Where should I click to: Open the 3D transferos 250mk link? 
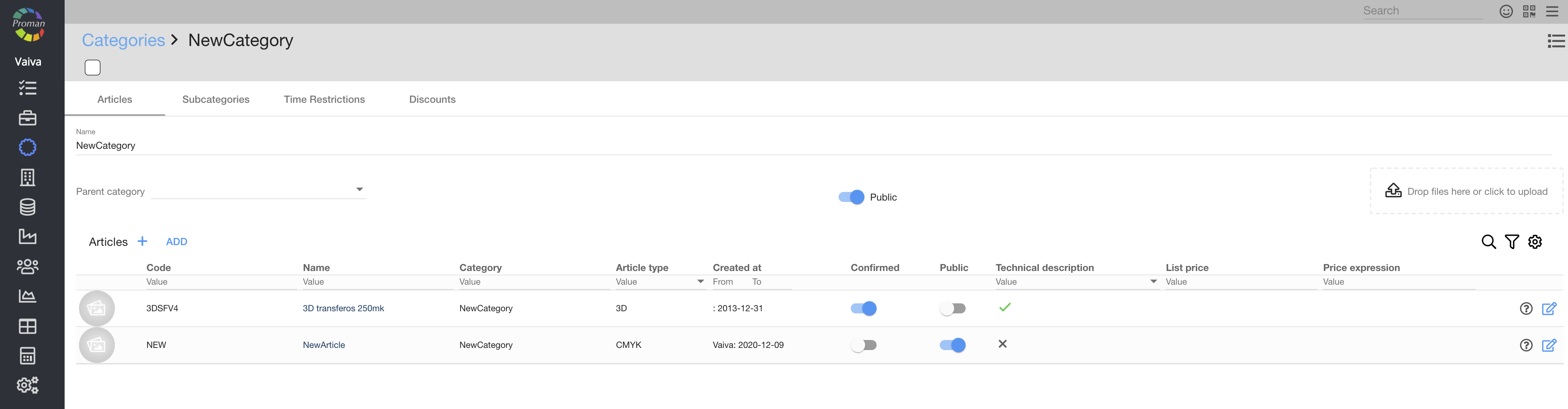pyautogui.click(x=343, y=308)
